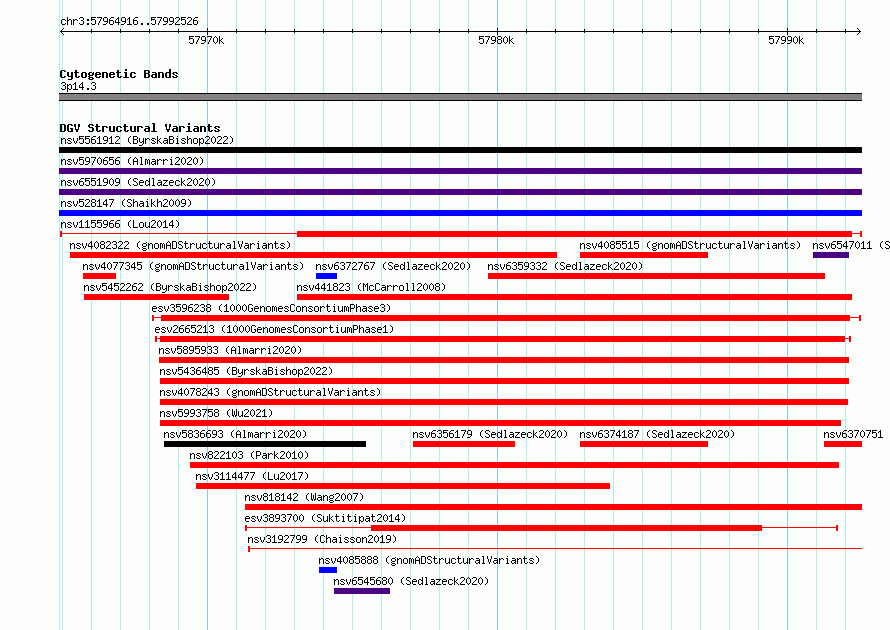This screenshot has width=890, height=630.
Task: Click nsv6359332 (Sedlazeck2020) label
Action: coord(565,266)
